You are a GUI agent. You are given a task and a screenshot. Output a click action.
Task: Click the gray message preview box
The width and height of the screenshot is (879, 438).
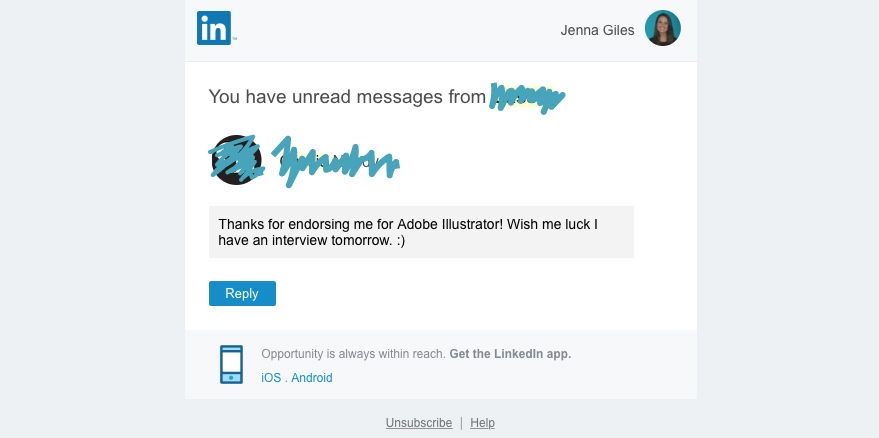click(421, 232)
